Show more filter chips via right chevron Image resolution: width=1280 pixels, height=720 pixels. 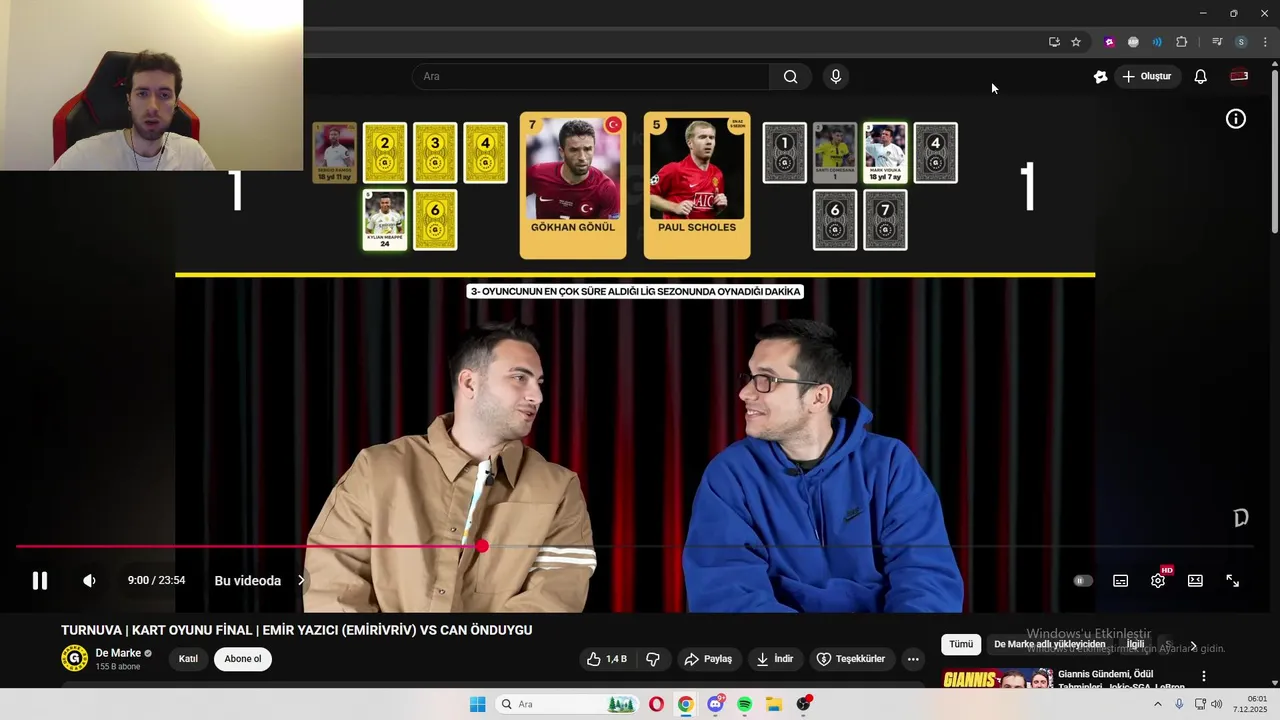tap(1193, 646)
